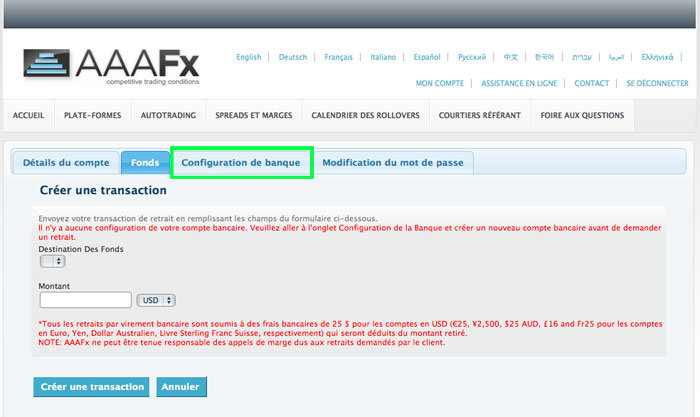Viewport: 700px width, 417px height.
Task: Click the Montant input field
Action: (86, 300)
